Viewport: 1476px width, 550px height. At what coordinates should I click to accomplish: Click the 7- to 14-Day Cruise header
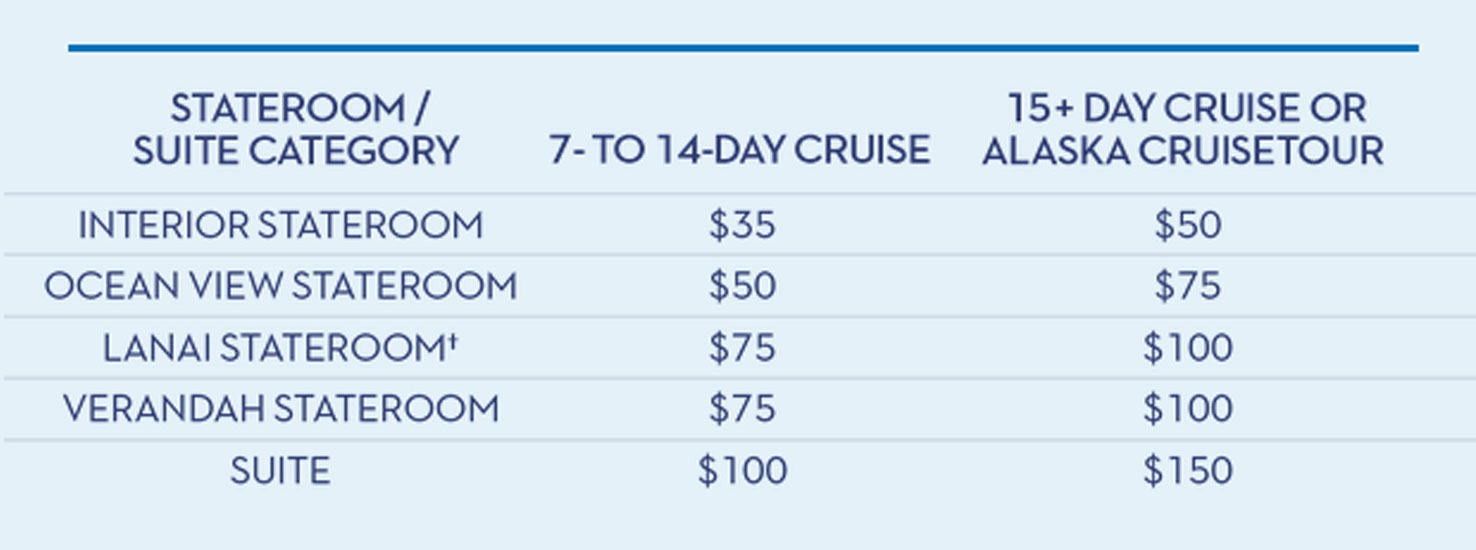pyautogui.click(x=740, y=150)
